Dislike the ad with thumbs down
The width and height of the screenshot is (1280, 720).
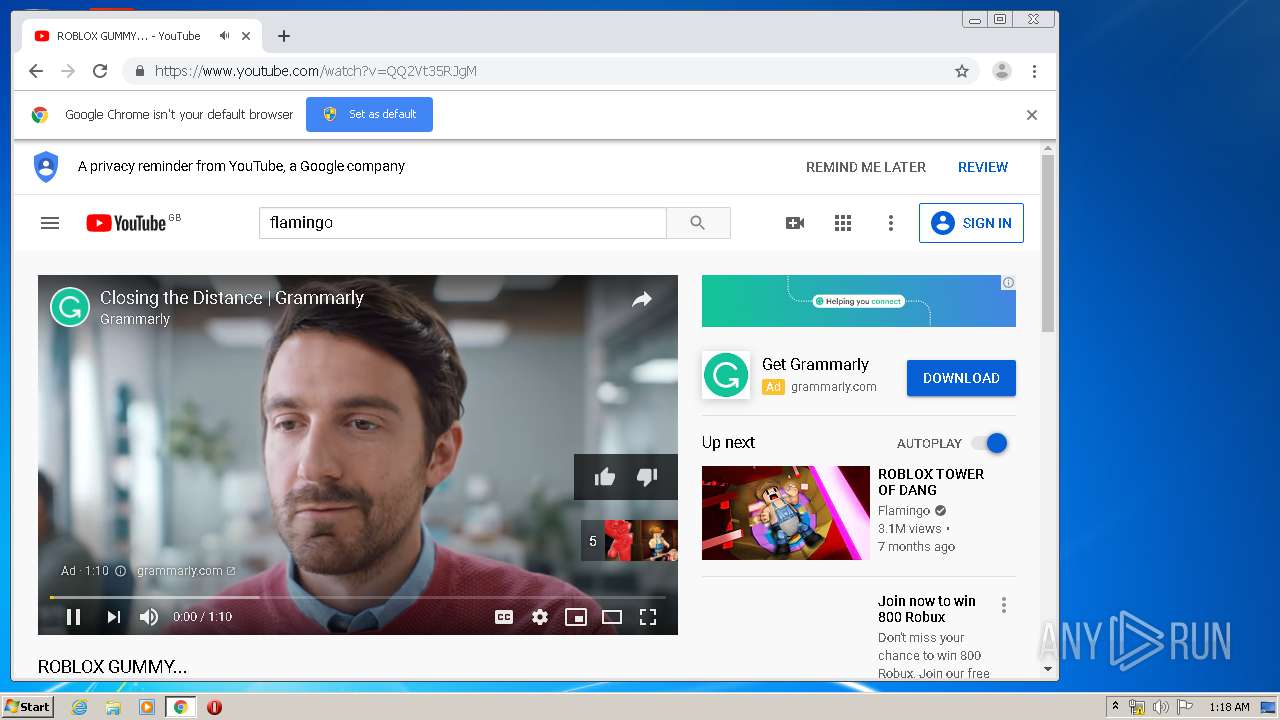[647, 477]
